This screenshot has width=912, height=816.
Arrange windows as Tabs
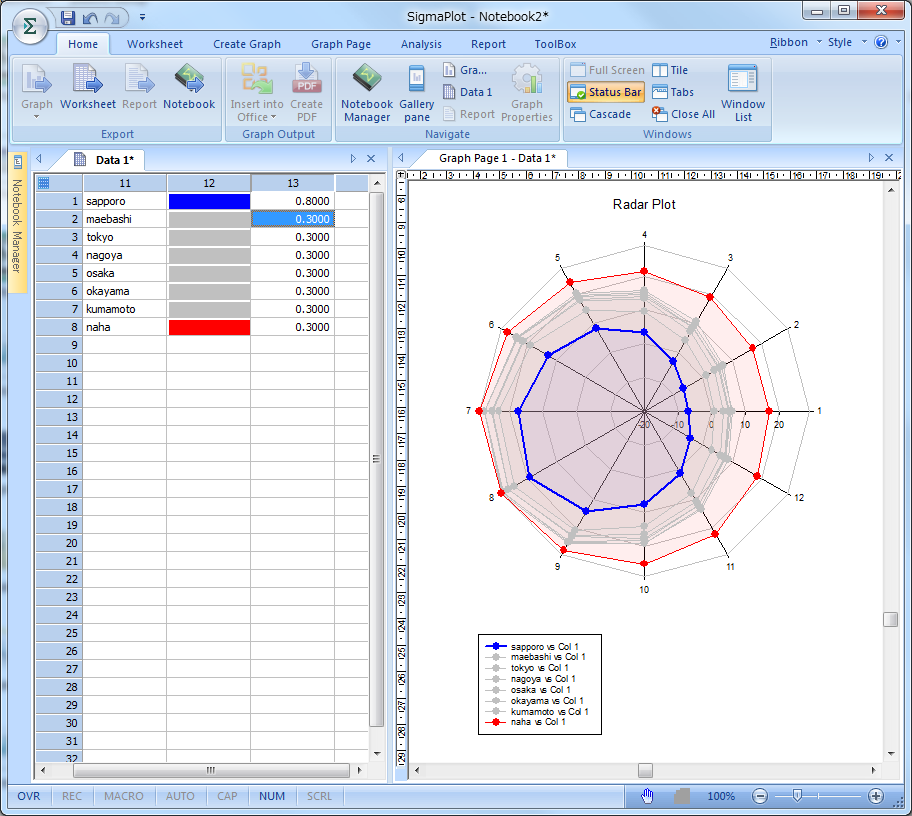click(673, 92)
